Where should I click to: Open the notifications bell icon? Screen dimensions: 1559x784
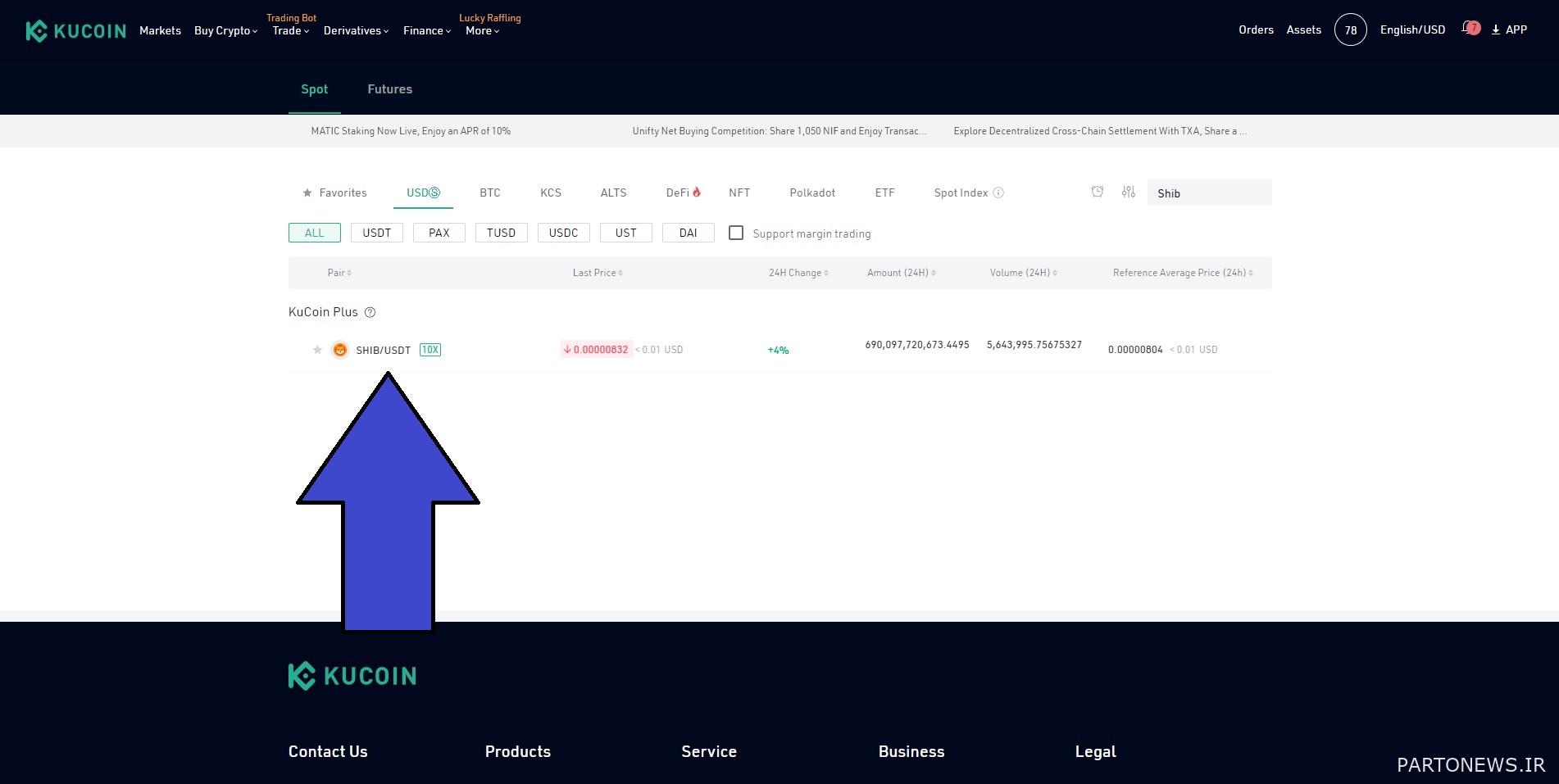point(1469,29)
